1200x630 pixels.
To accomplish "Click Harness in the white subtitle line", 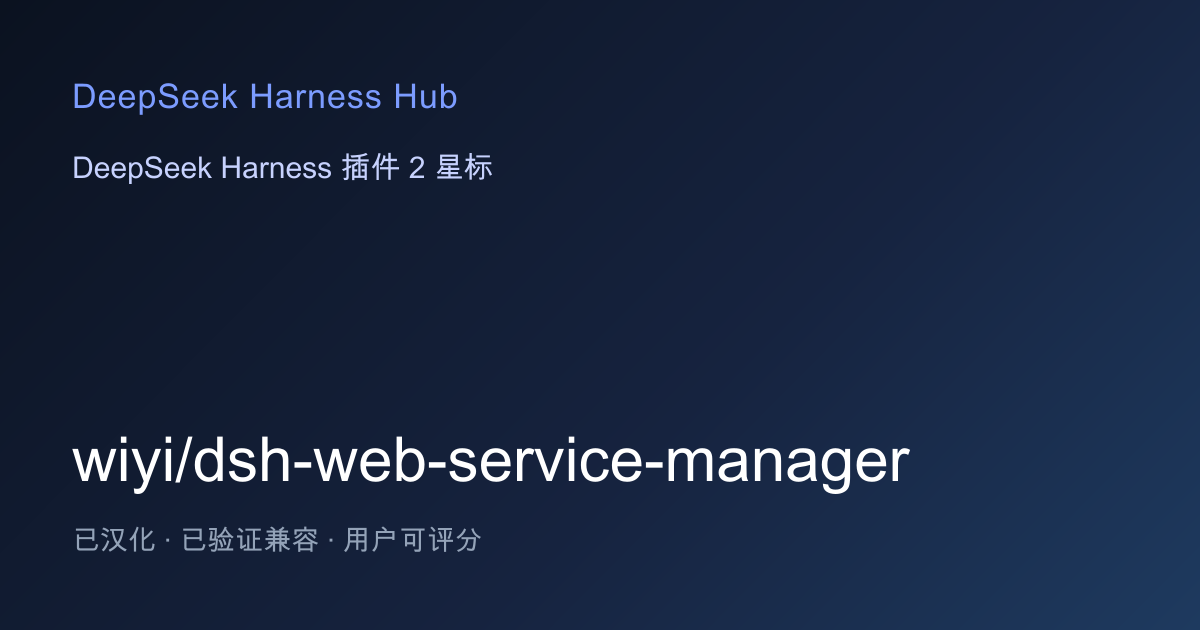I will coord(276,169).
